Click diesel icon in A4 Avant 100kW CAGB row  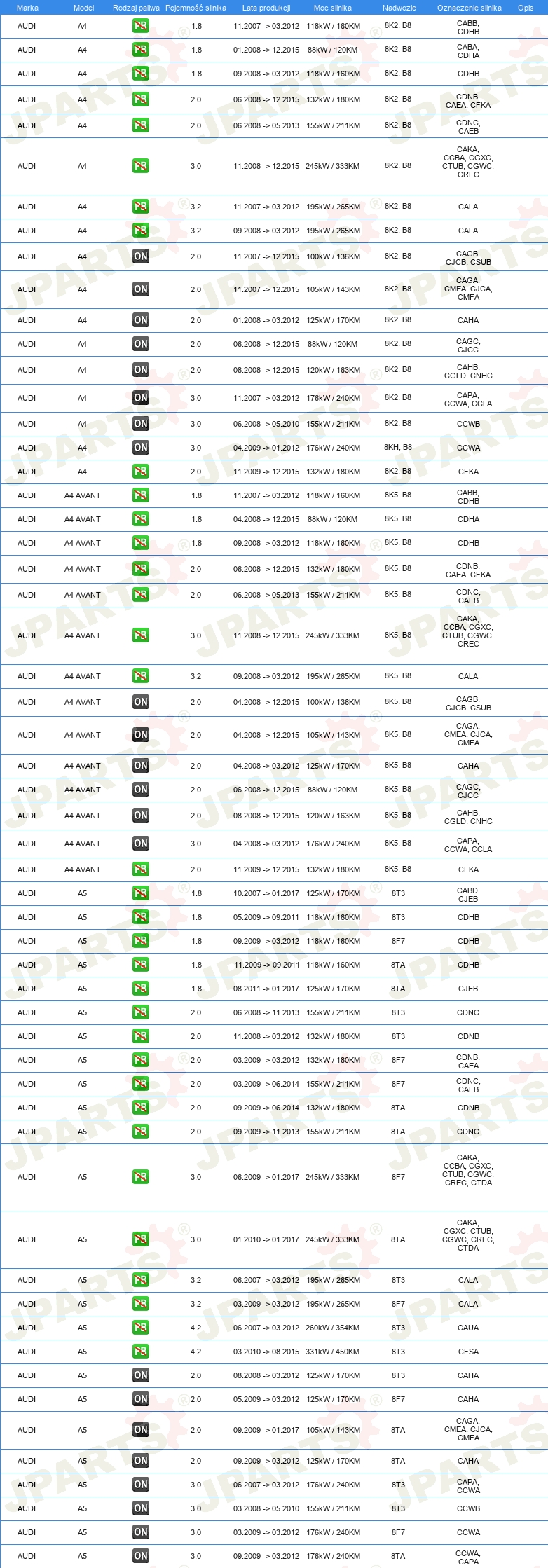pos(141,702)
